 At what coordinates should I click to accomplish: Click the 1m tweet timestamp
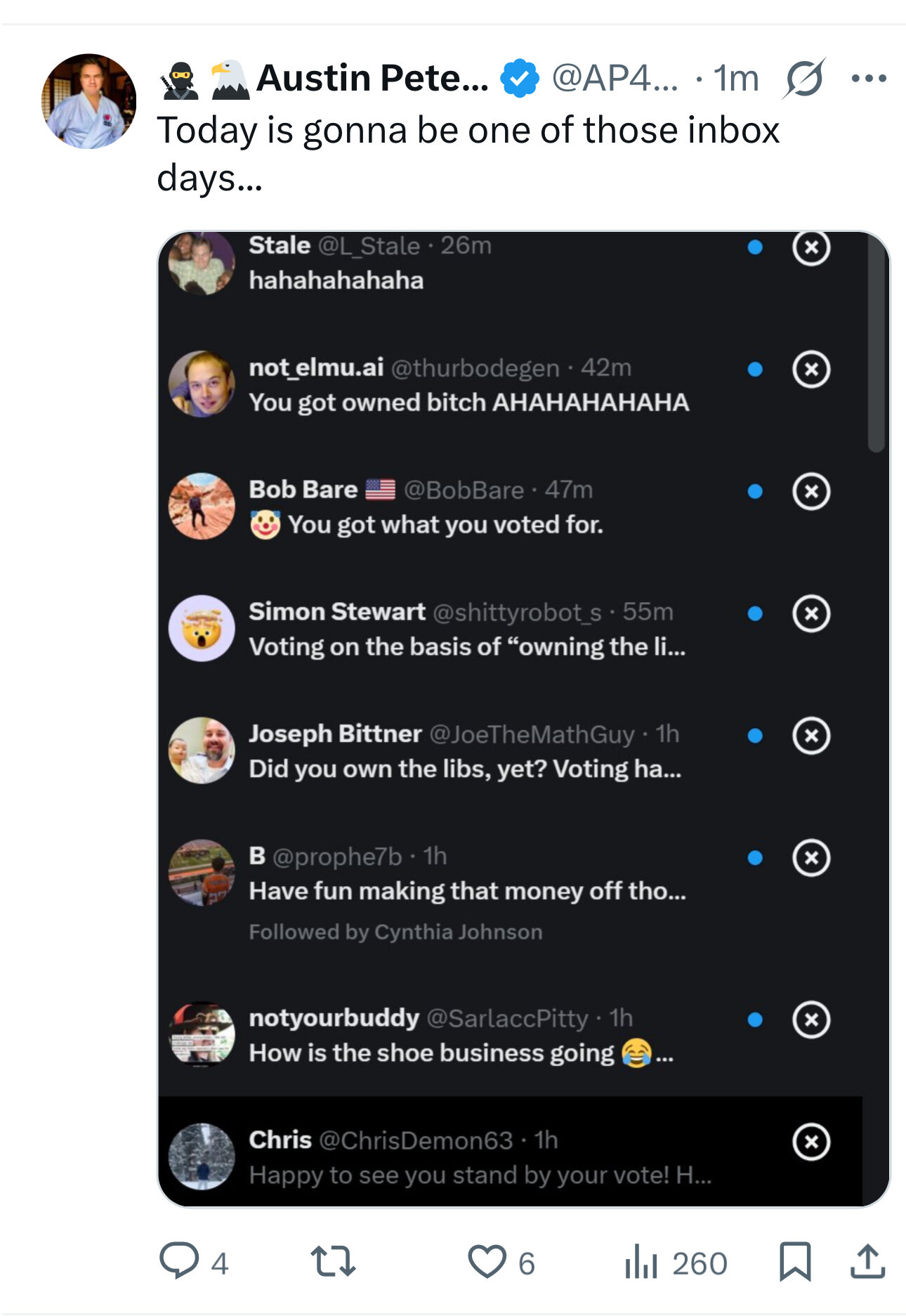736,78
